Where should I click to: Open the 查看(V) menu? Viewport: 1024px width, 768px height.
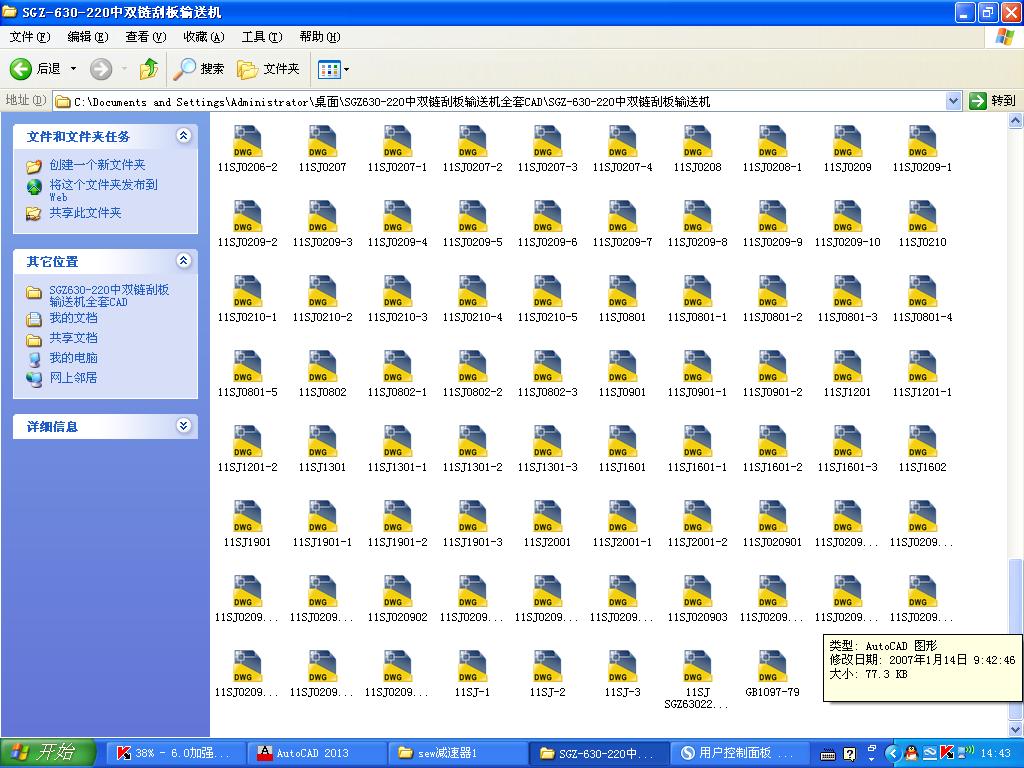click(145, 37)
